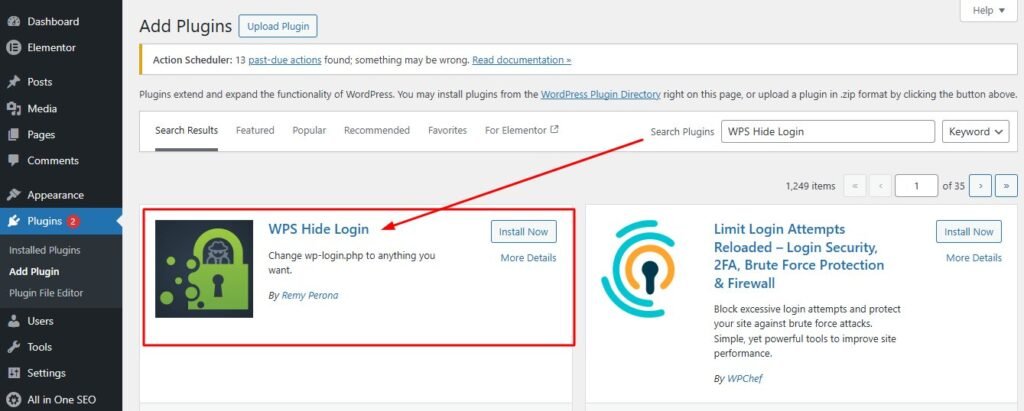Viewport: 1024px width, 411px height.
Task: Open the Dashboard icon in sidebar
Action: pyautogui.click(x=13, y=22)
